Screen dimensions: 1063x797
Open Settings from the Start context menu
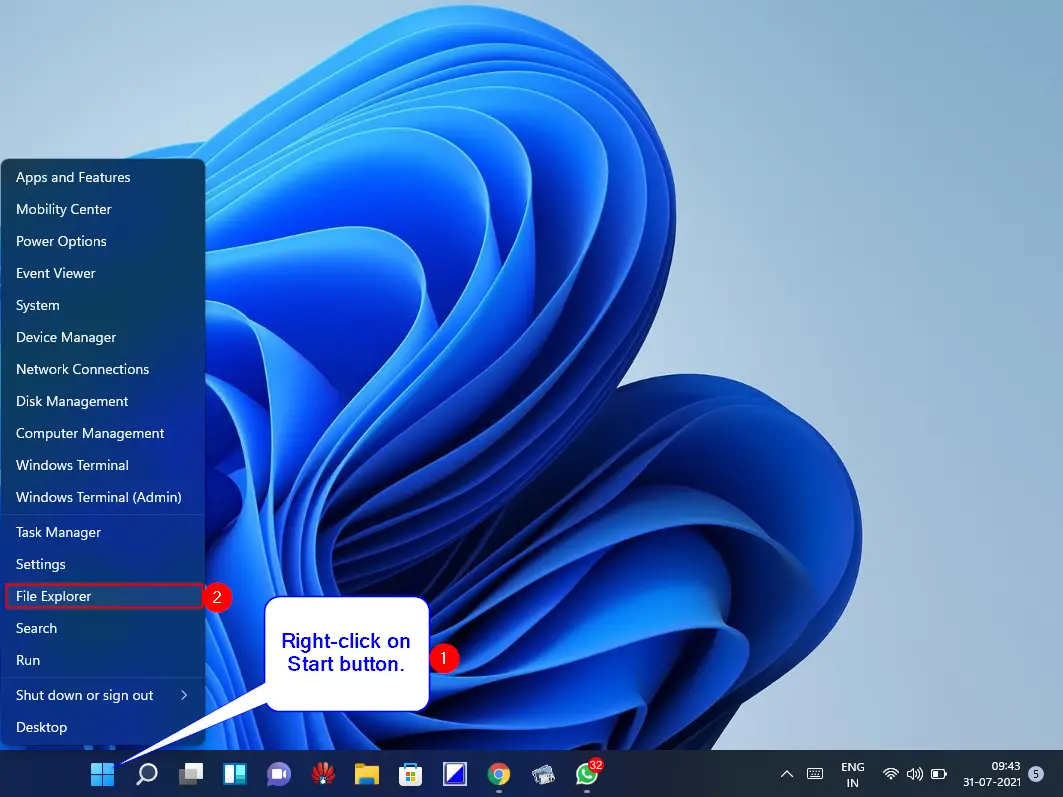[x=103, y=564]
